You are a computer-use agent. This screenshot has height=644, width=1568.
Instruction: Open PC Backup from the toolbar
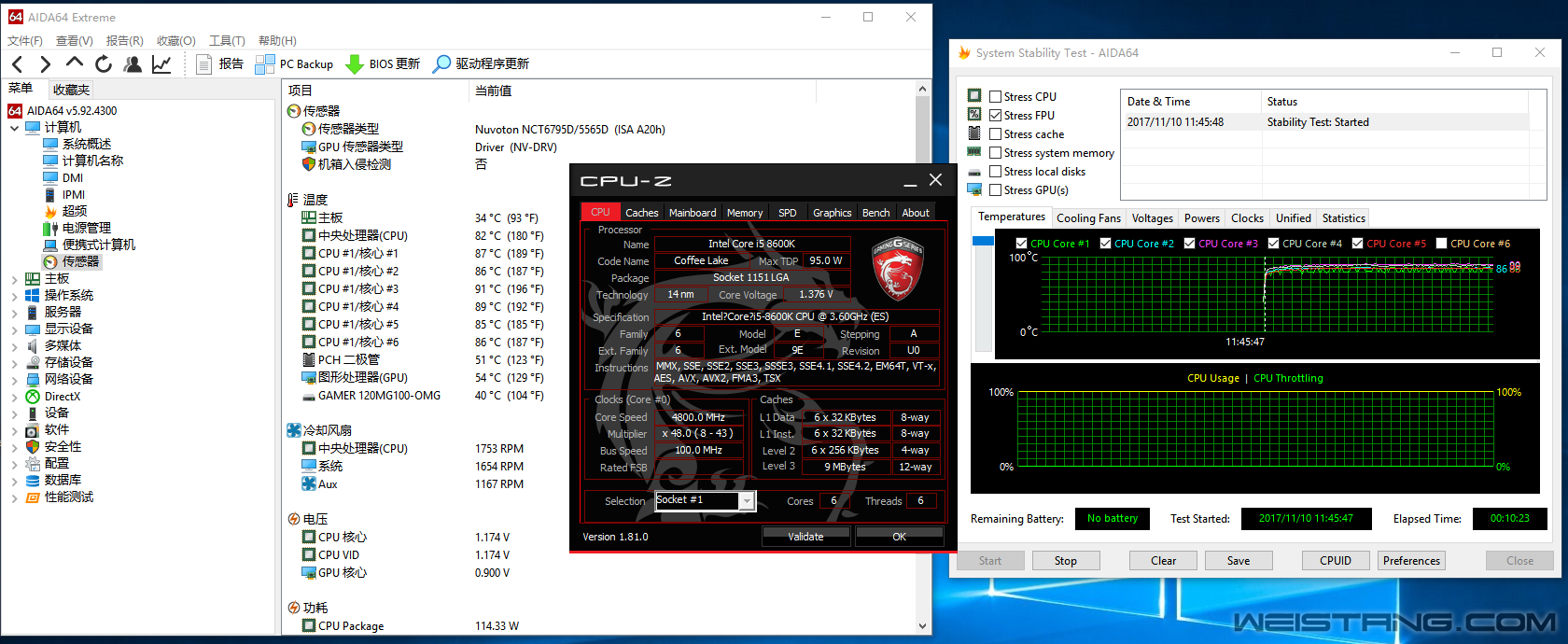[294, 63]
